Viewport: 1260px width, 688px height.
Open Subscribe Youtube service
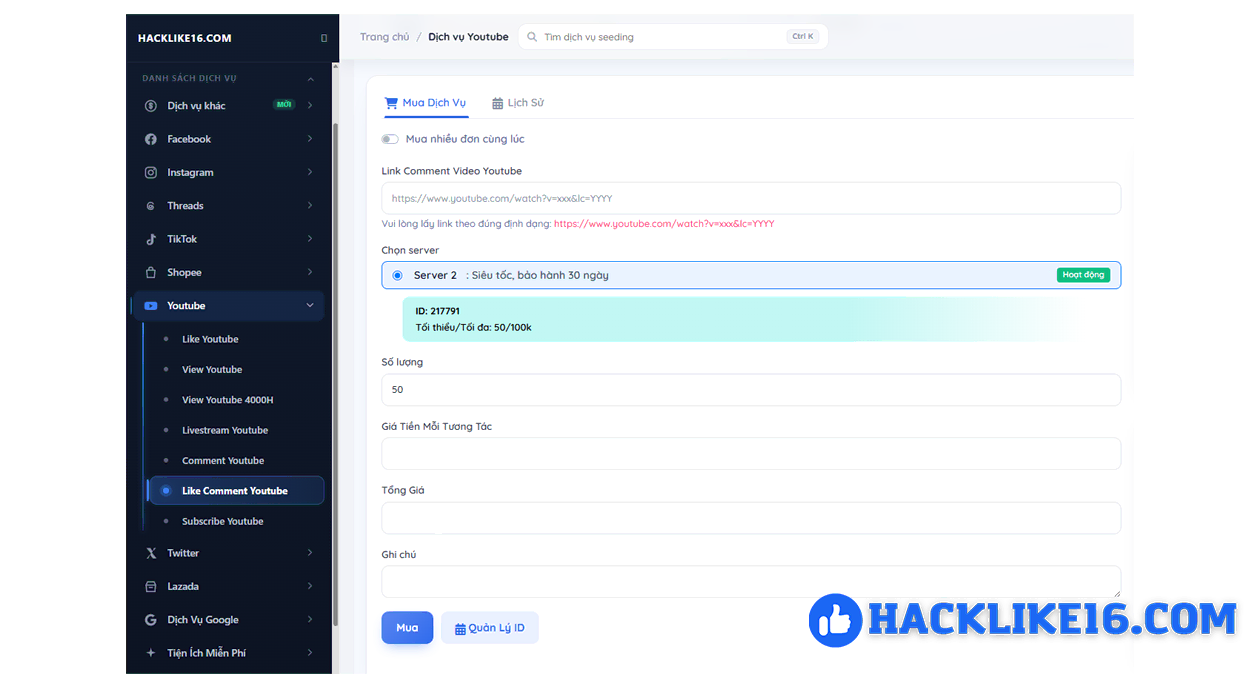tap(223, 521)
